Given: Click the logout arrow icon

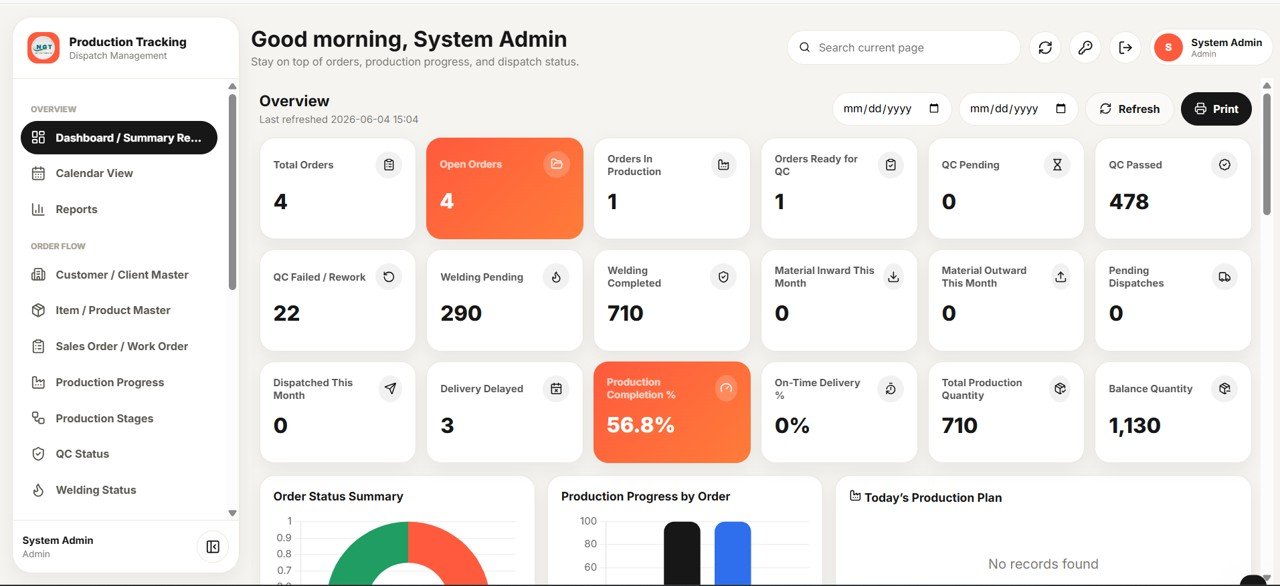Looking at the screenshot, I should tap(1125, 47).
